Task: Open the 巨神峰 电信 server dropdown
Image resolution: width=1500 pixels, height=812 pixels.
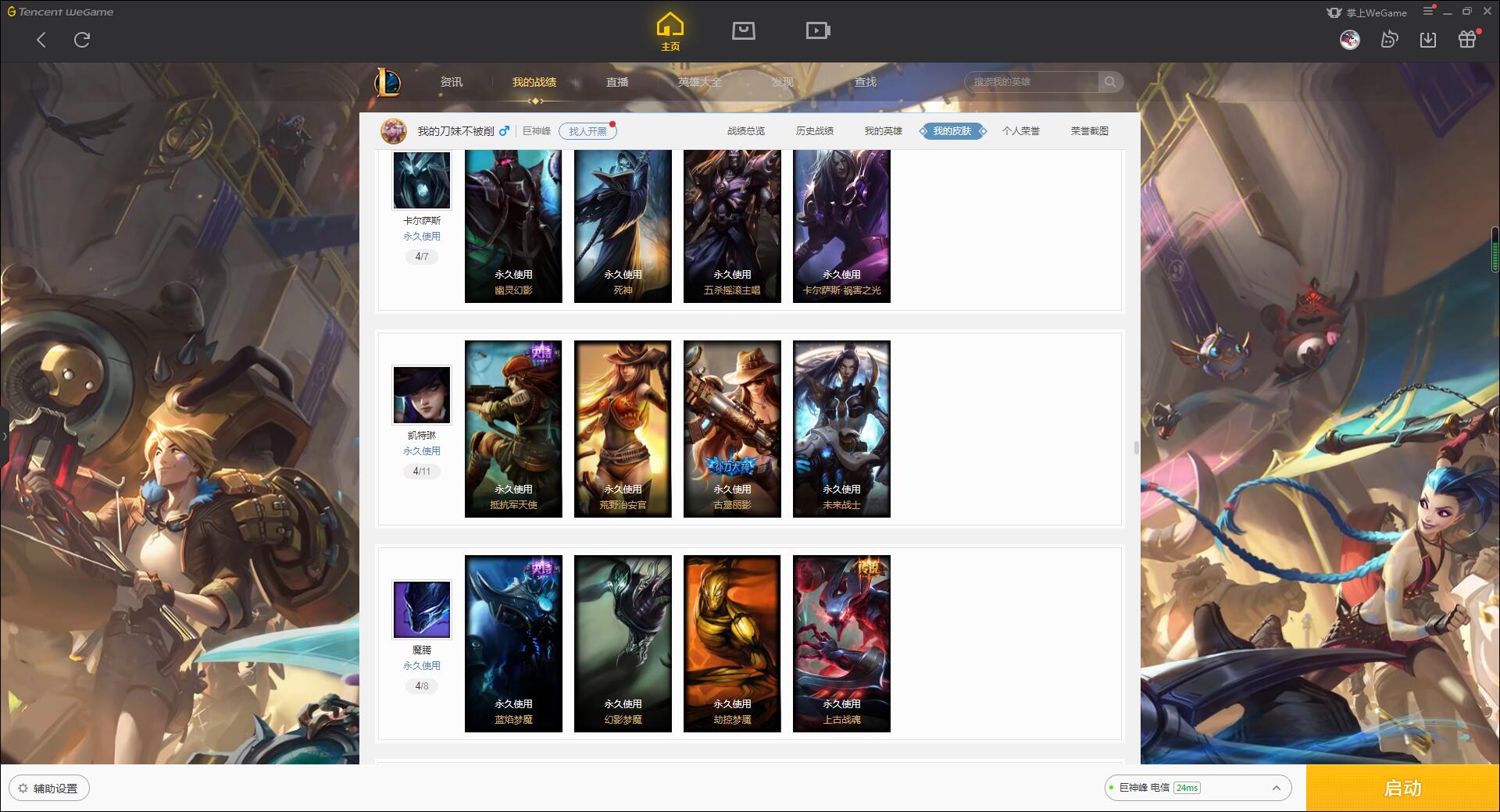Action: click(x=1198, y=788)
